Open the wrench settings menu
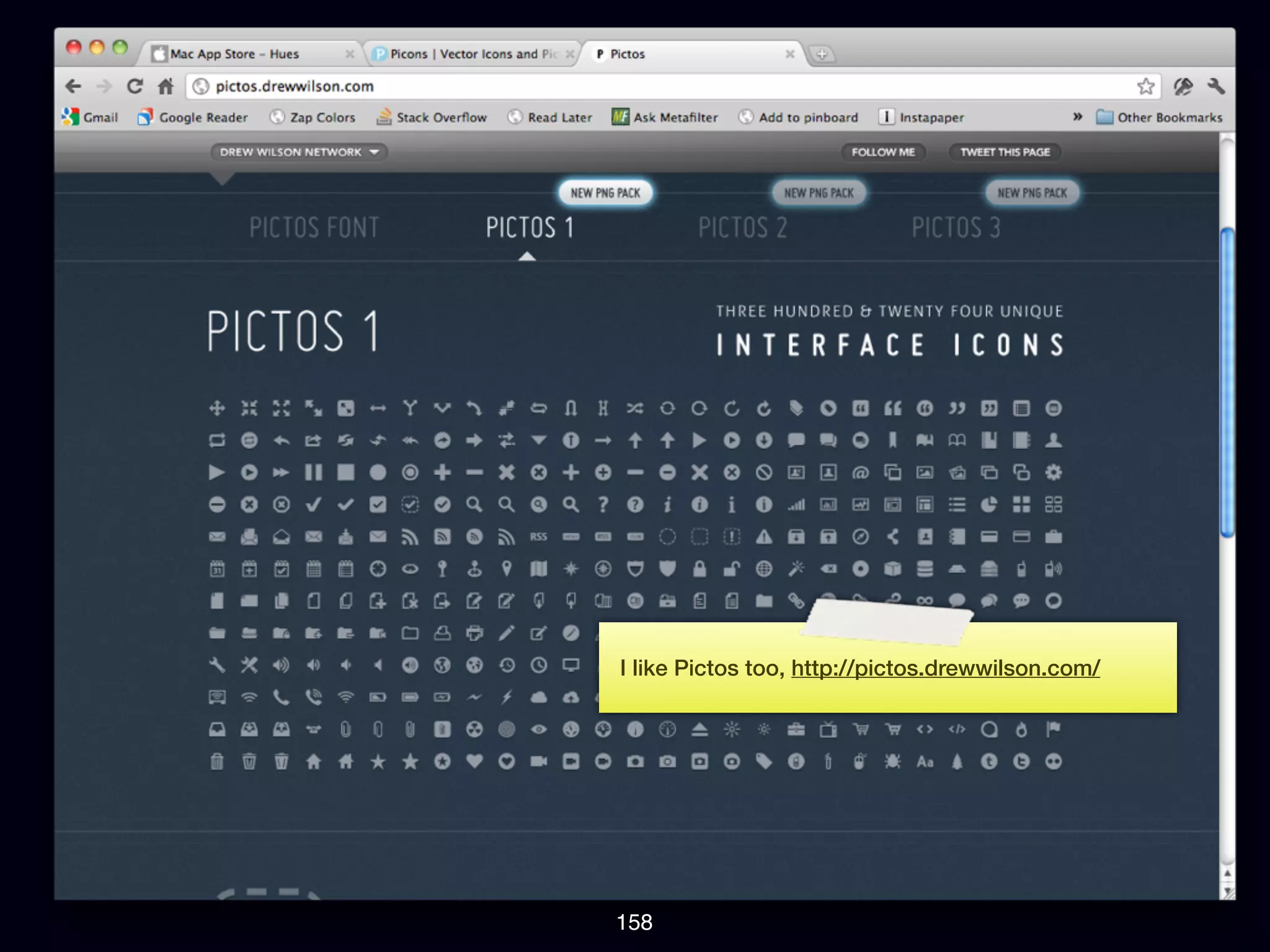The height and width of the screenshot is (952, 1270). [x=1216, y=86]
